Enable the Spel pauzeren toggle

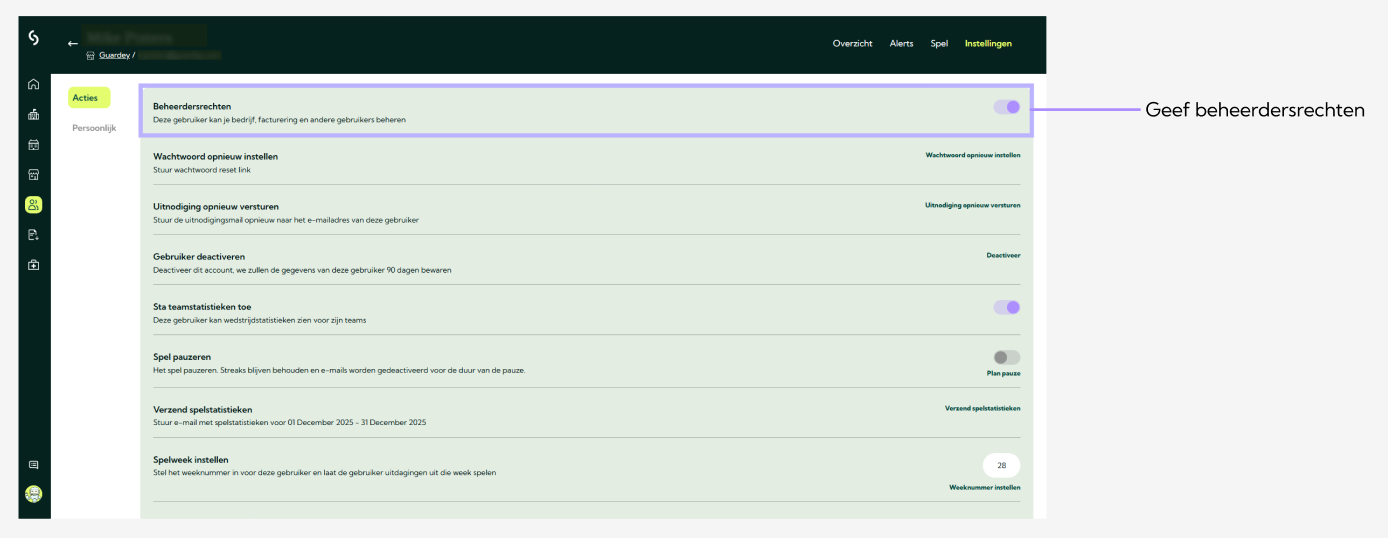(x=1006, y=357)
